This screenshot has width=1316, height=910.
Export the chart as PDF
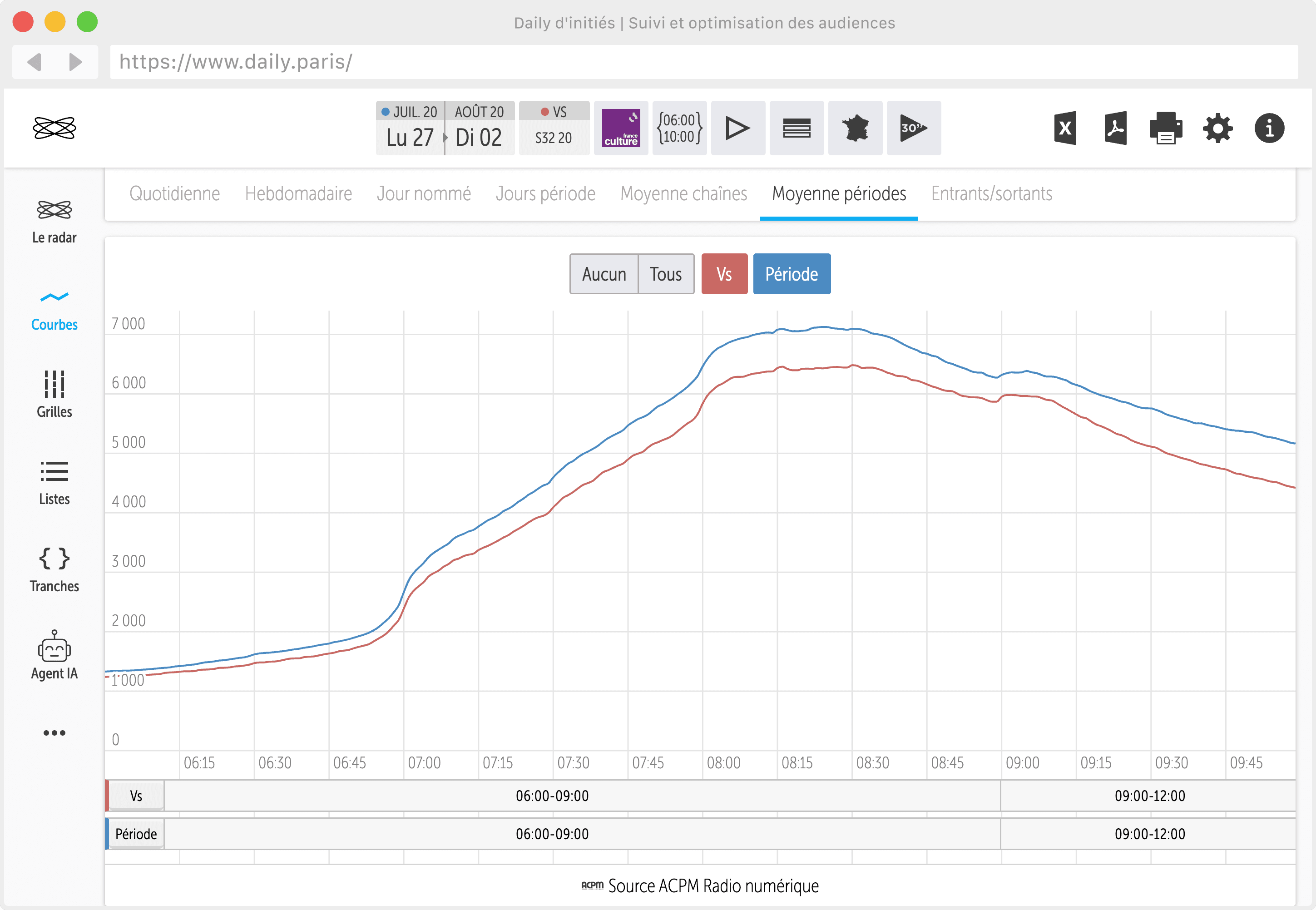pyautogui.click(x=1115, y=128)
